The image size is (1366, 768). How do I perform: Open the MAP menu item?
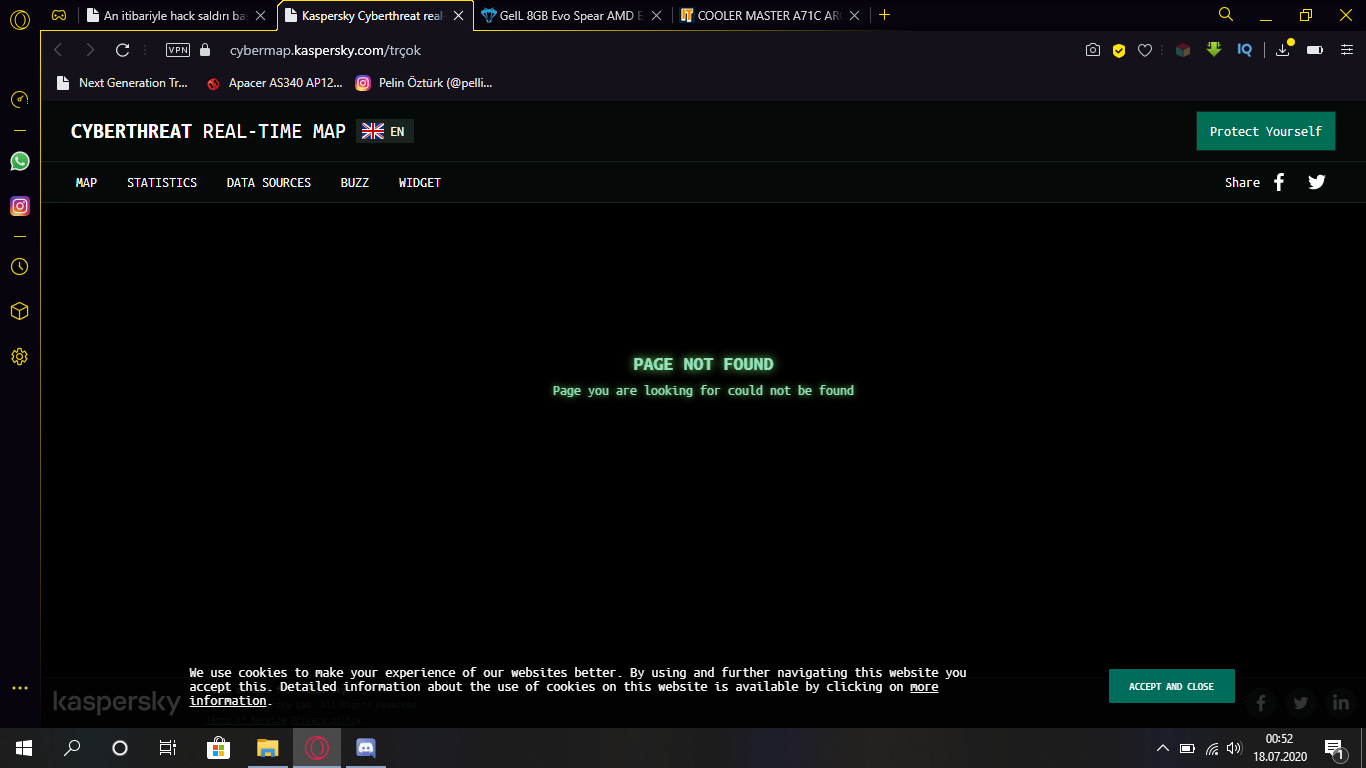pos(86,183)
